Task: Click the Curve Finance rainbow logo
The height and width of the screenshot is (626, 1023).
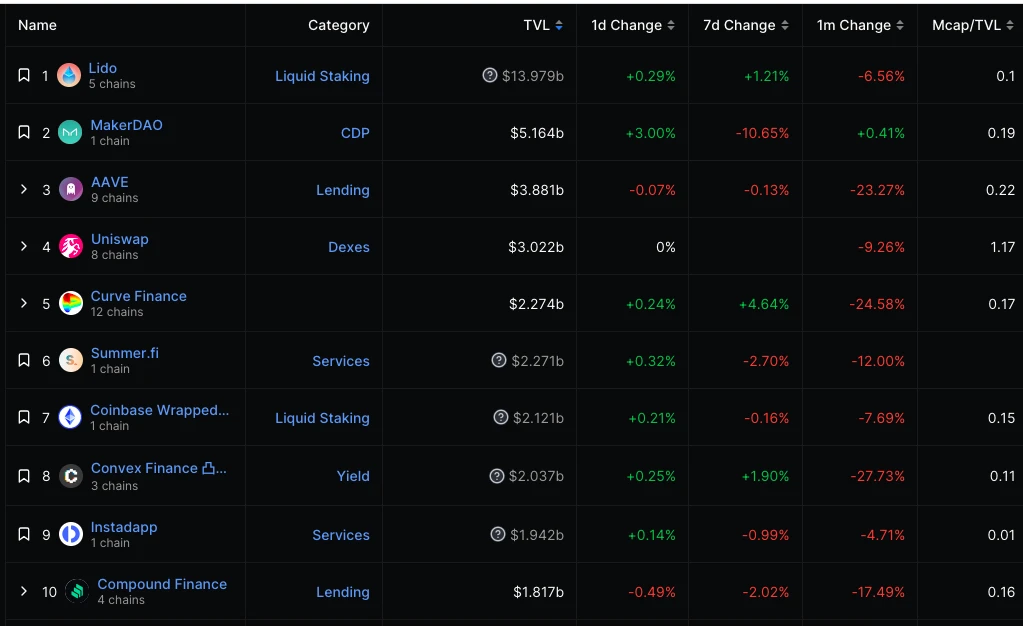Action: (70, 304)
